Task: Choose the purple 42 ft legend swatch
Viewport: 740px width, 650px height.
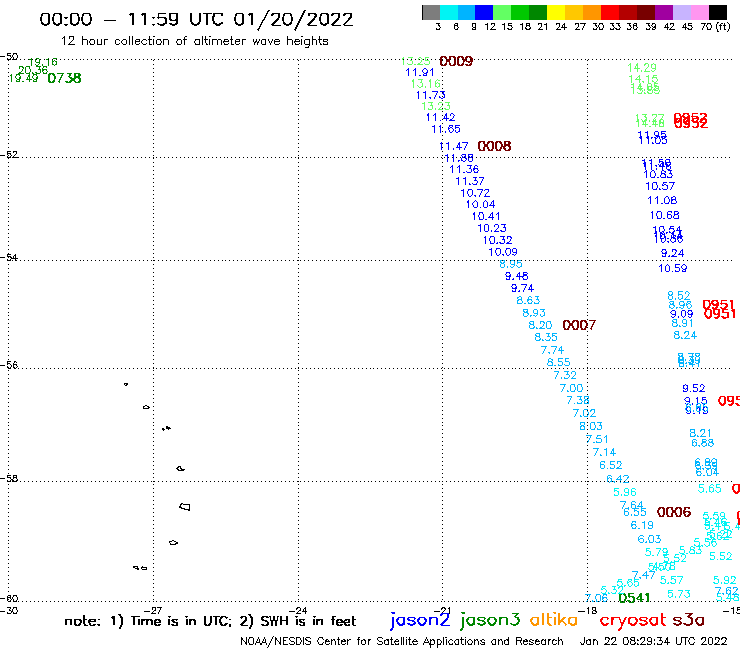Action: 664,12
